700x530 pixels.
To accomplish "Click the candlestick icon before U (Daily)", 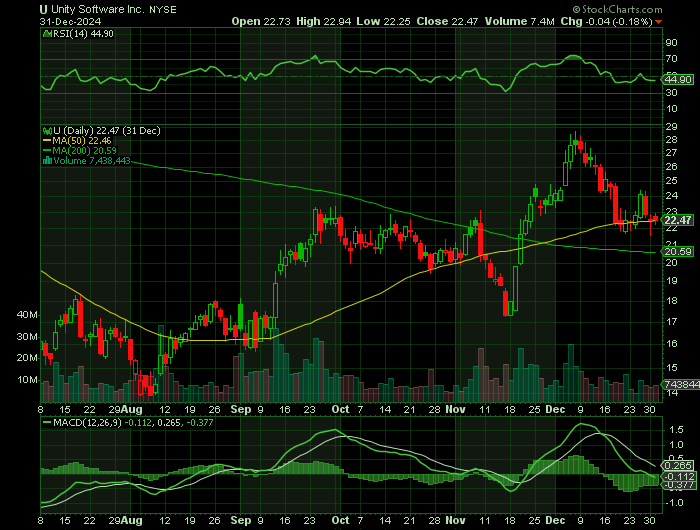I will [47, 131].
